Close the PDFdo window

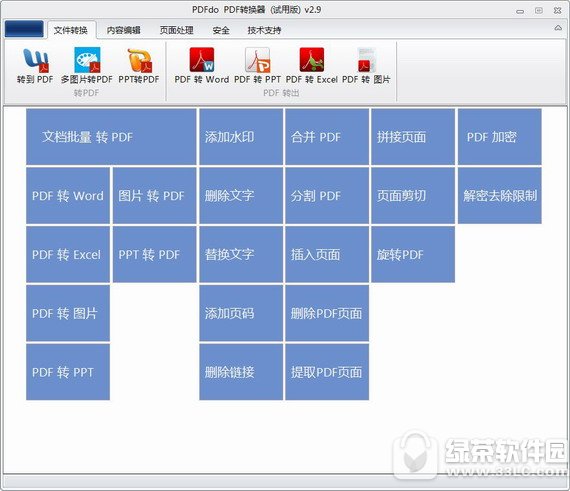click(558, 11)
